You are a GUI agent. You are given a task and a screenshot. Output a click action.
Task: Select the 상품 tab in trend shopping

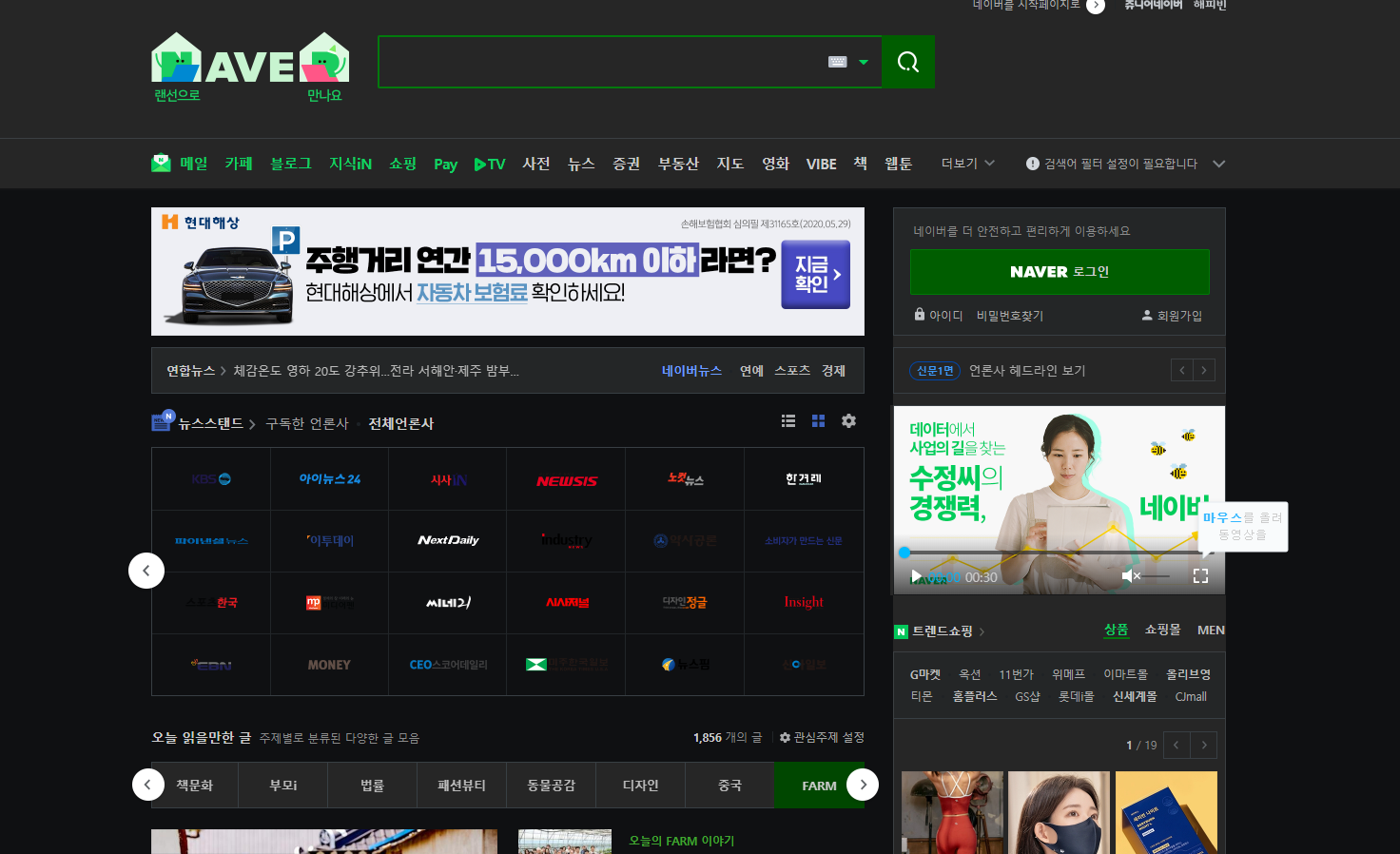(x=1116, y=630)
